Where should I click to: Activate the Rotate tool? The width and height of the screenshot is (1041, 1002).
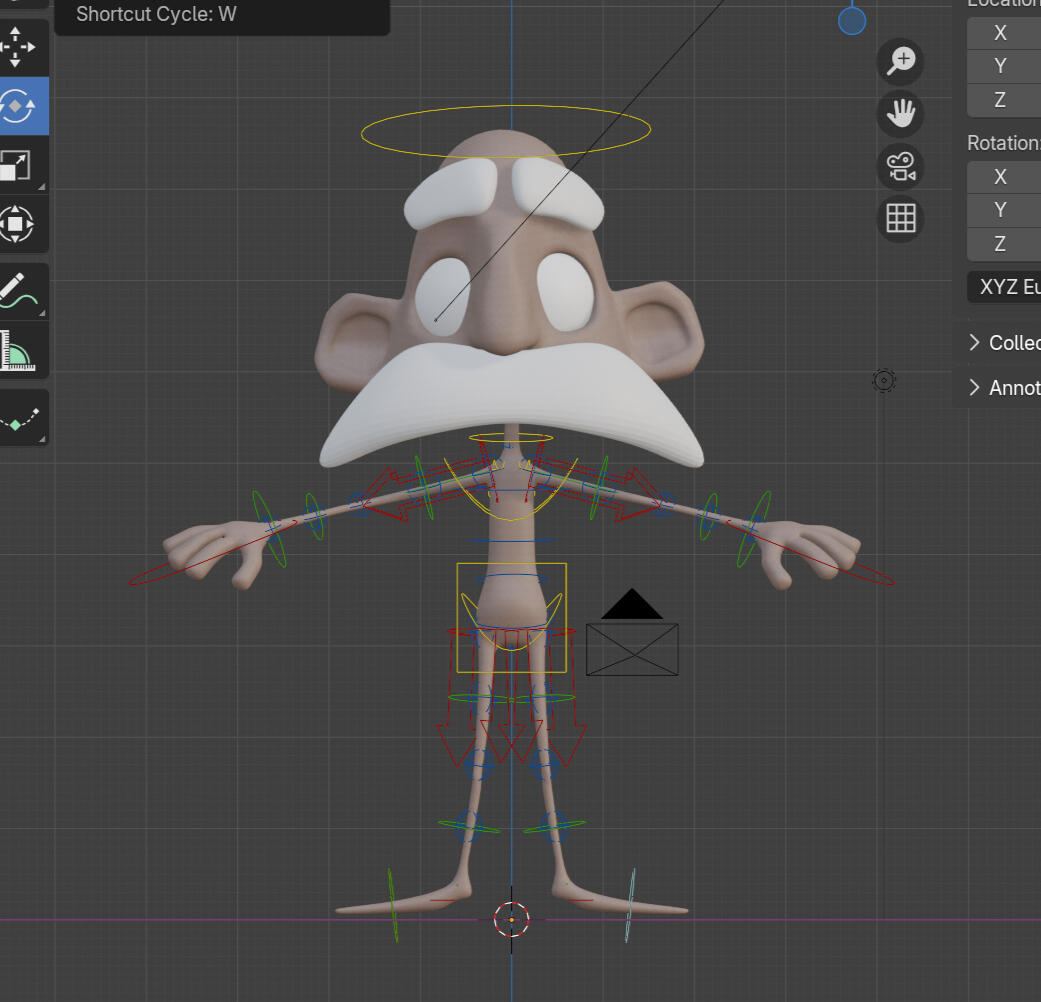18,105
